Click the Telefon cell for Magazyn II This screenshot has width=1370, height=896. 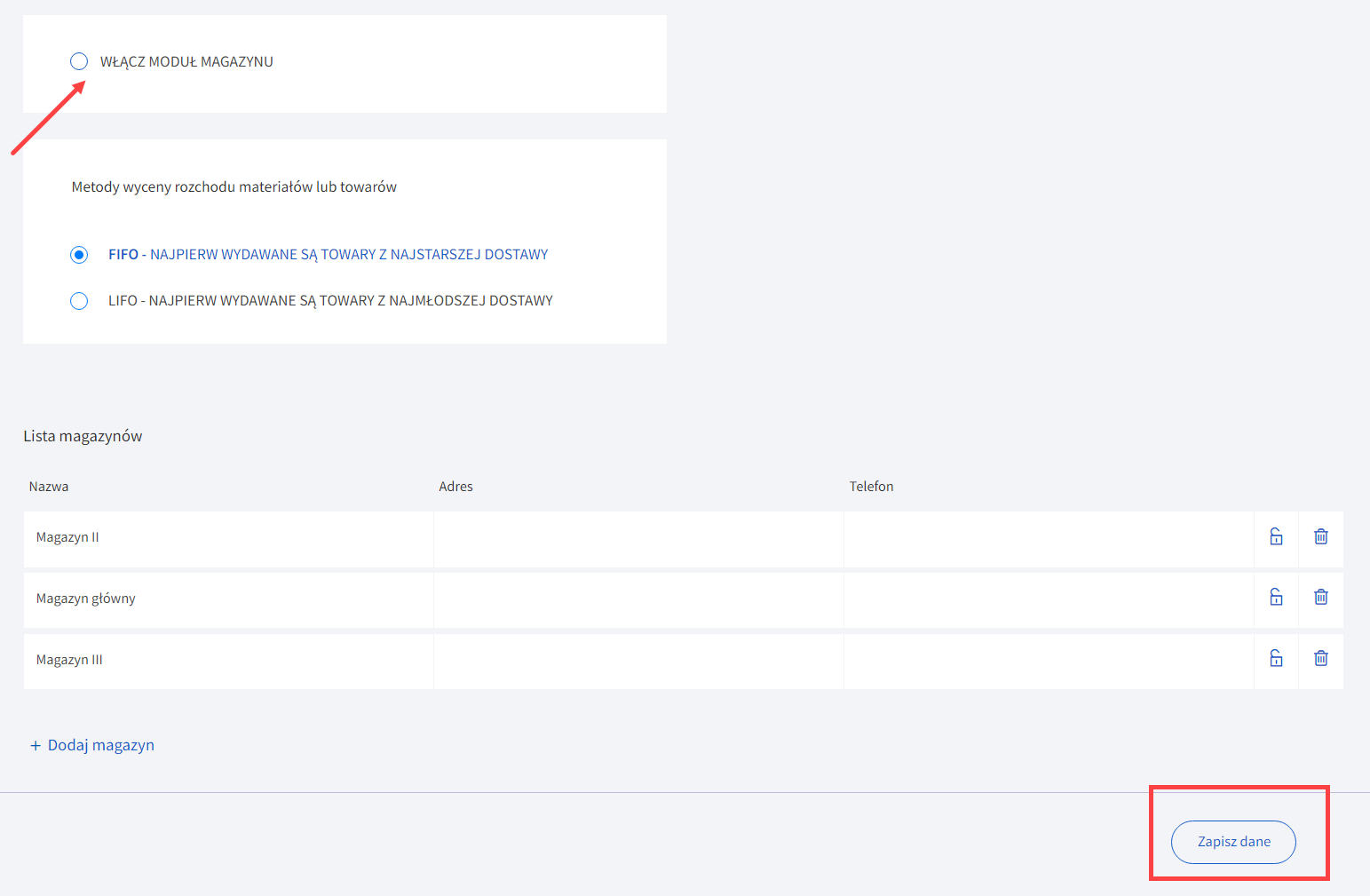(x=1048, y=538)
